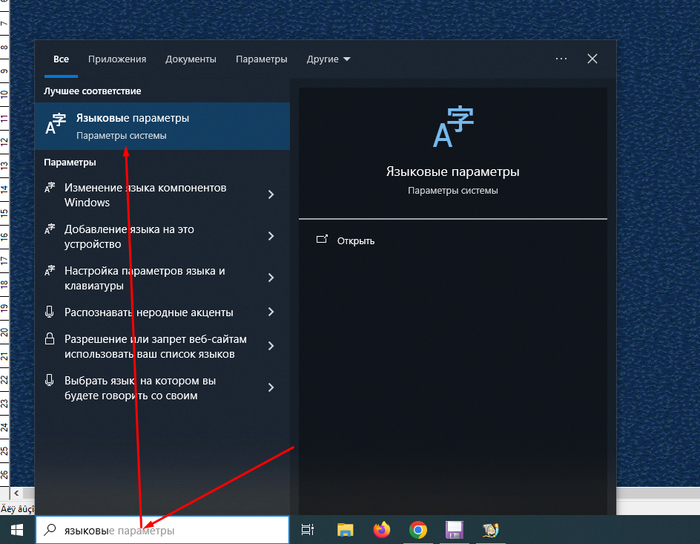Click the lock icon beside 'Разрешение или запрет веб-сайтам'
The width and height of the screenshot is (700, 544).
pos(50,339)
